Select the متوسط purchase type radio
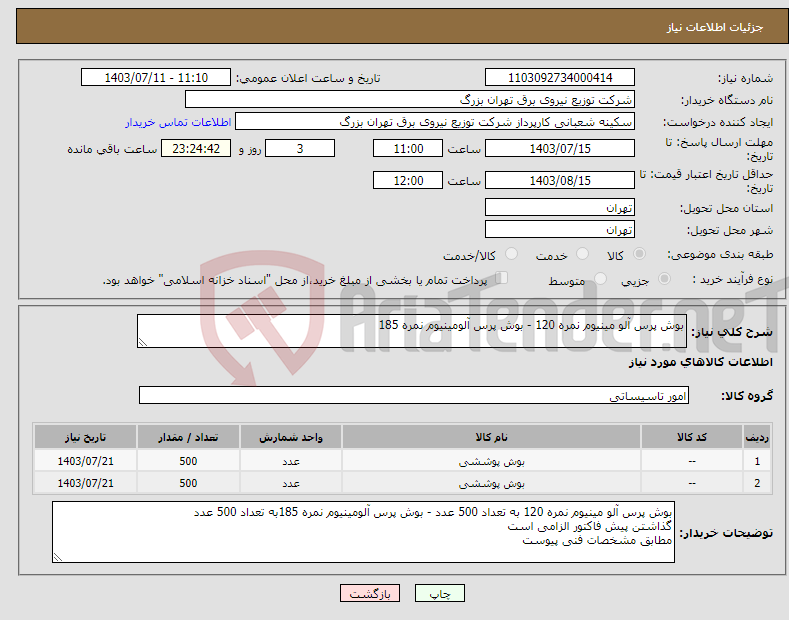 click(600, 279)
